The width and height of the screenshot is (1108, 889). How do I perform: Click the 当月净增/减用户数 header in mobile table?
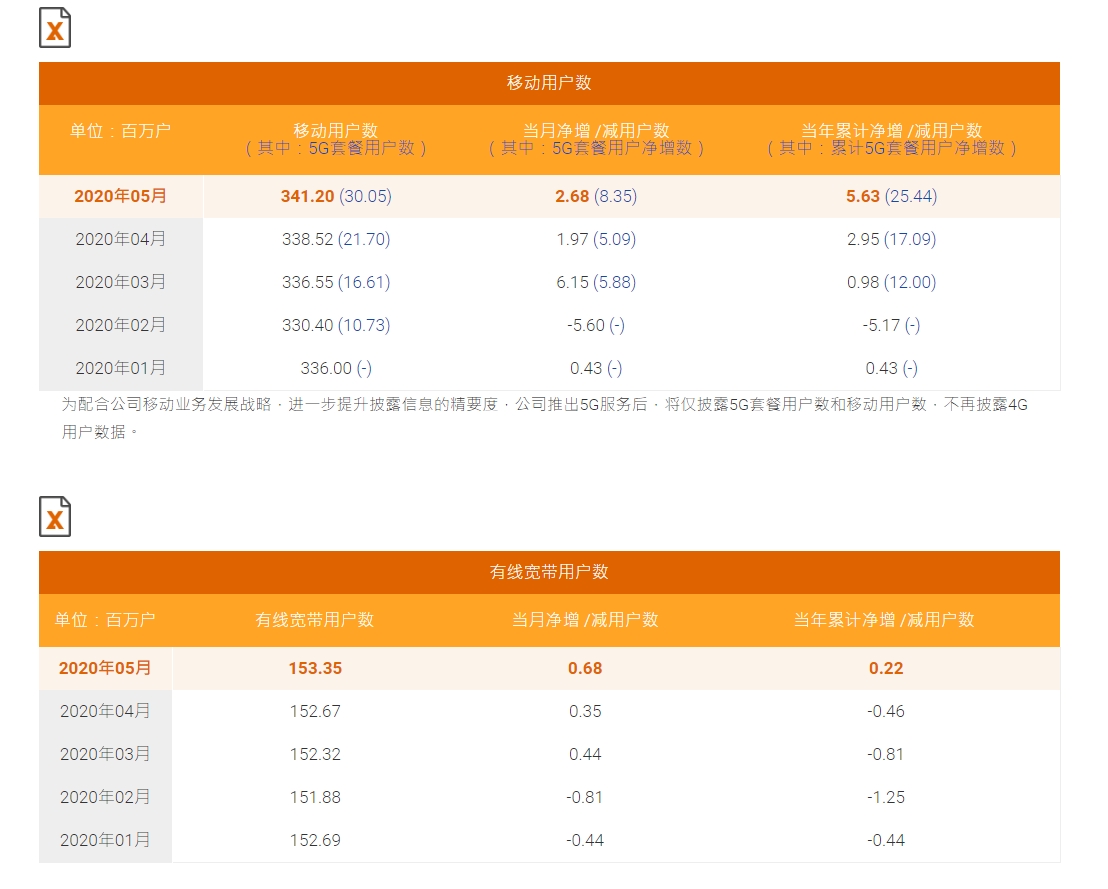[x=597, y=131]
